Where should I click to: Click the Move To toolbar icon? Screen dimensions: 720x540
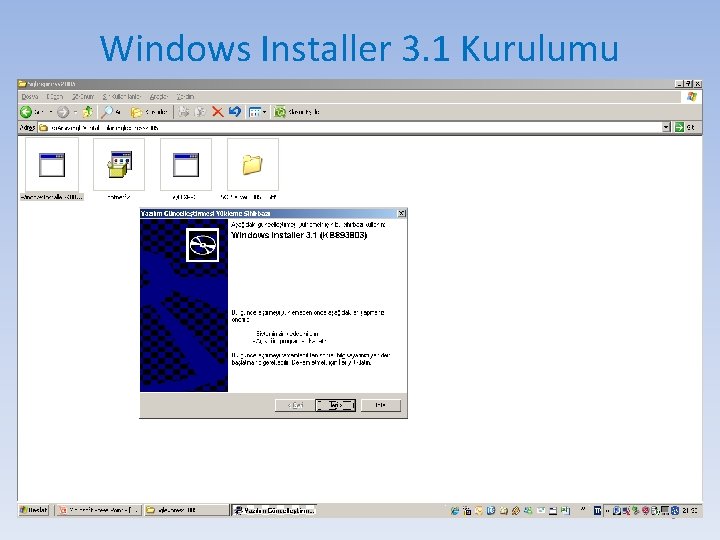pos(184,112)
